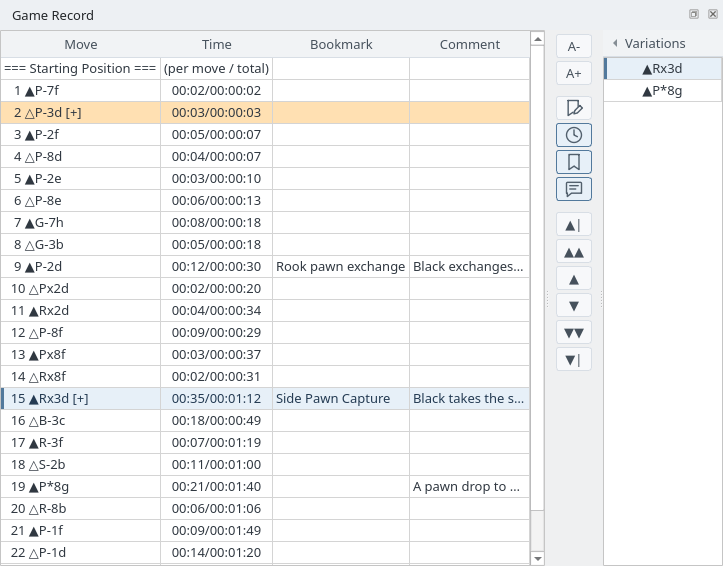Select move 18 △S-2b
The width and height of the screenshot is (723, 566).
[x=265, y=465]
